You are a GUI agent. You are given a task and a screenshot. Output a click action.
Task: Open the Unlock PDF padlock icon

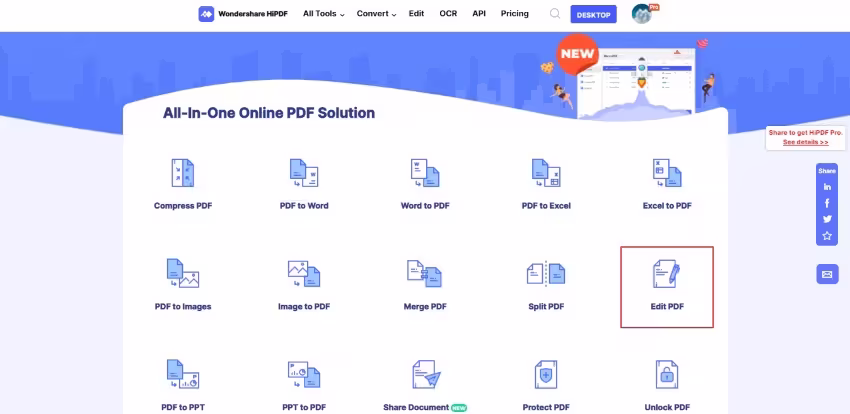click(667, 374)
